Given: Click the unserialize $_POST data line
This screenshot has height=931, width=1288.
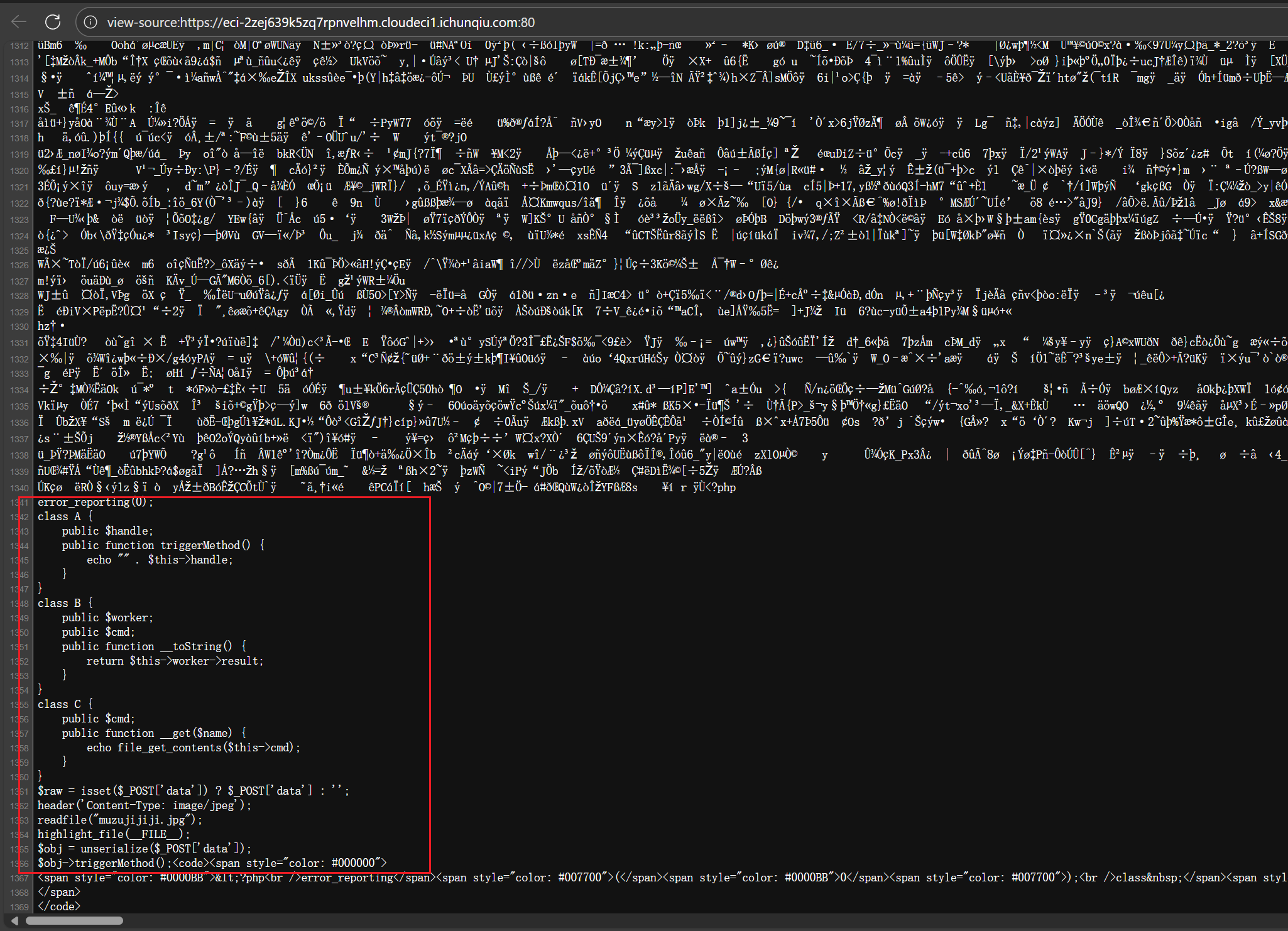Looking at the screenshot, I should [144, 849].
